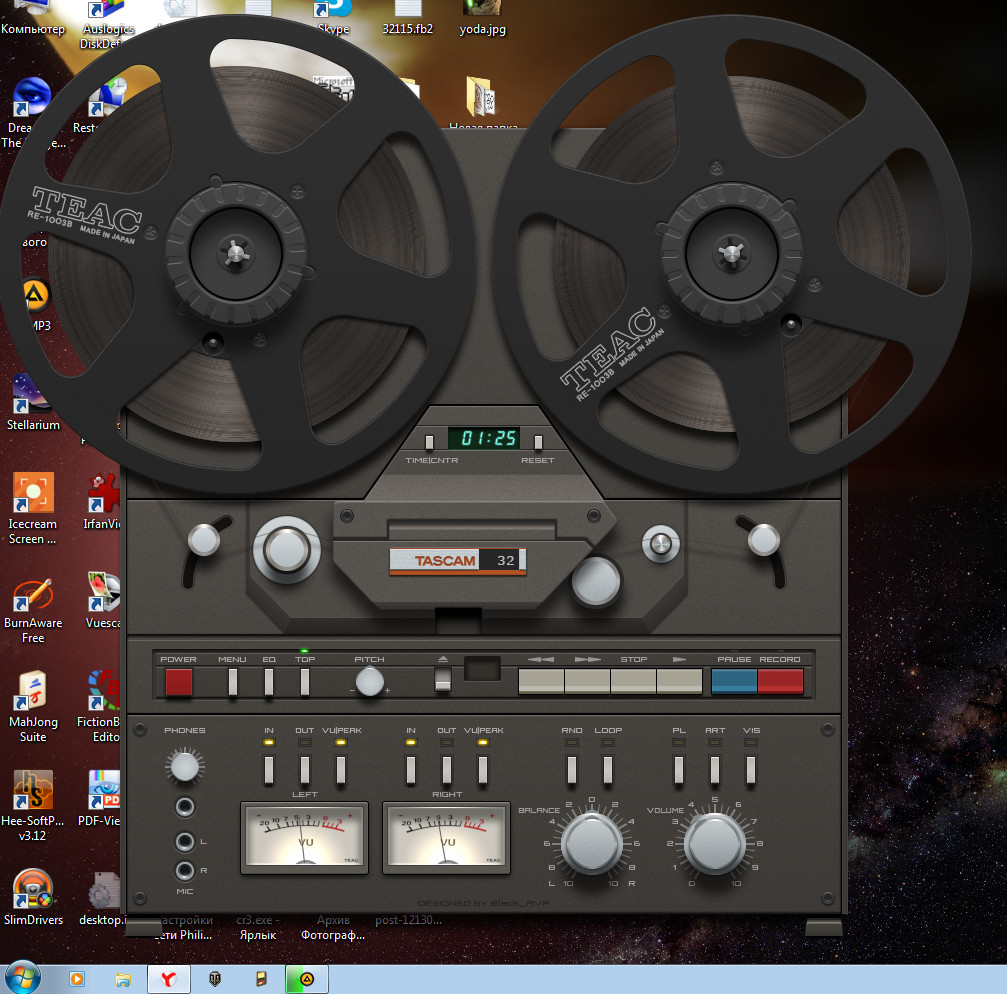Toggle the RIGHT channel IN switch

pyautogui.click(x=411, y=770)
